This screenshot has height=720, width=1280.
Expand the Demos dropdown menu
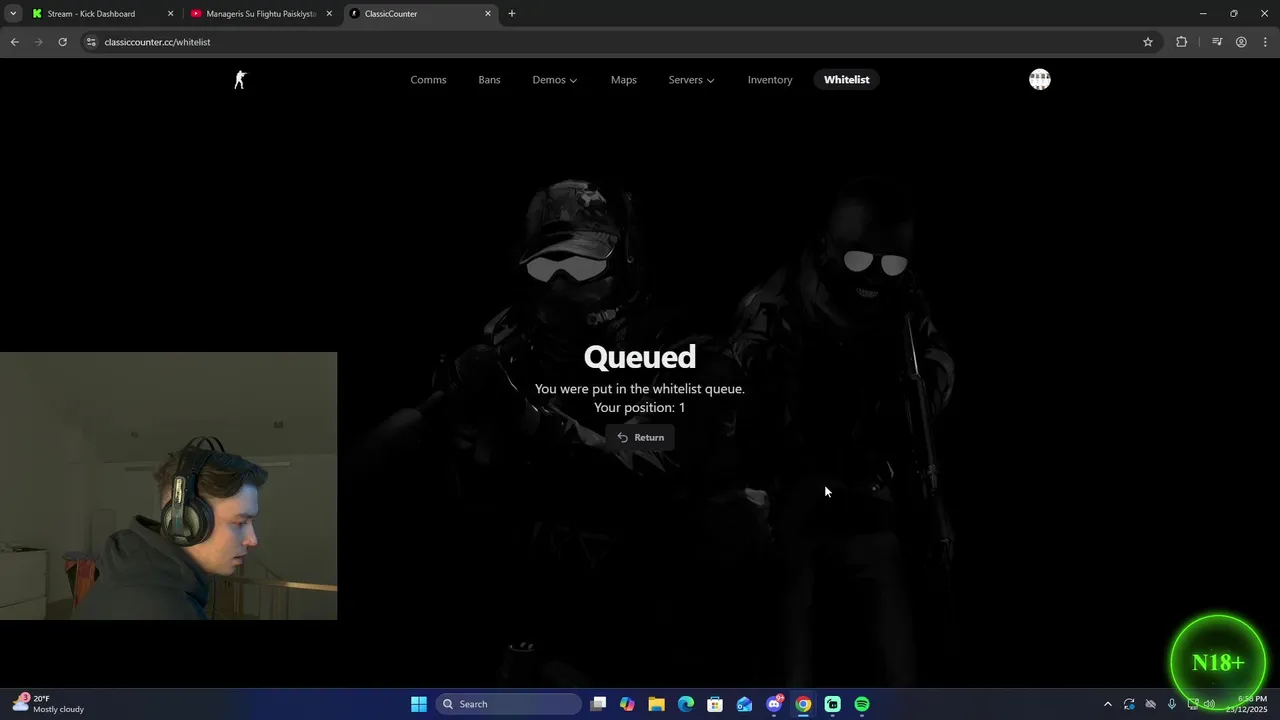pyautogui.click(x=554, y=80)
